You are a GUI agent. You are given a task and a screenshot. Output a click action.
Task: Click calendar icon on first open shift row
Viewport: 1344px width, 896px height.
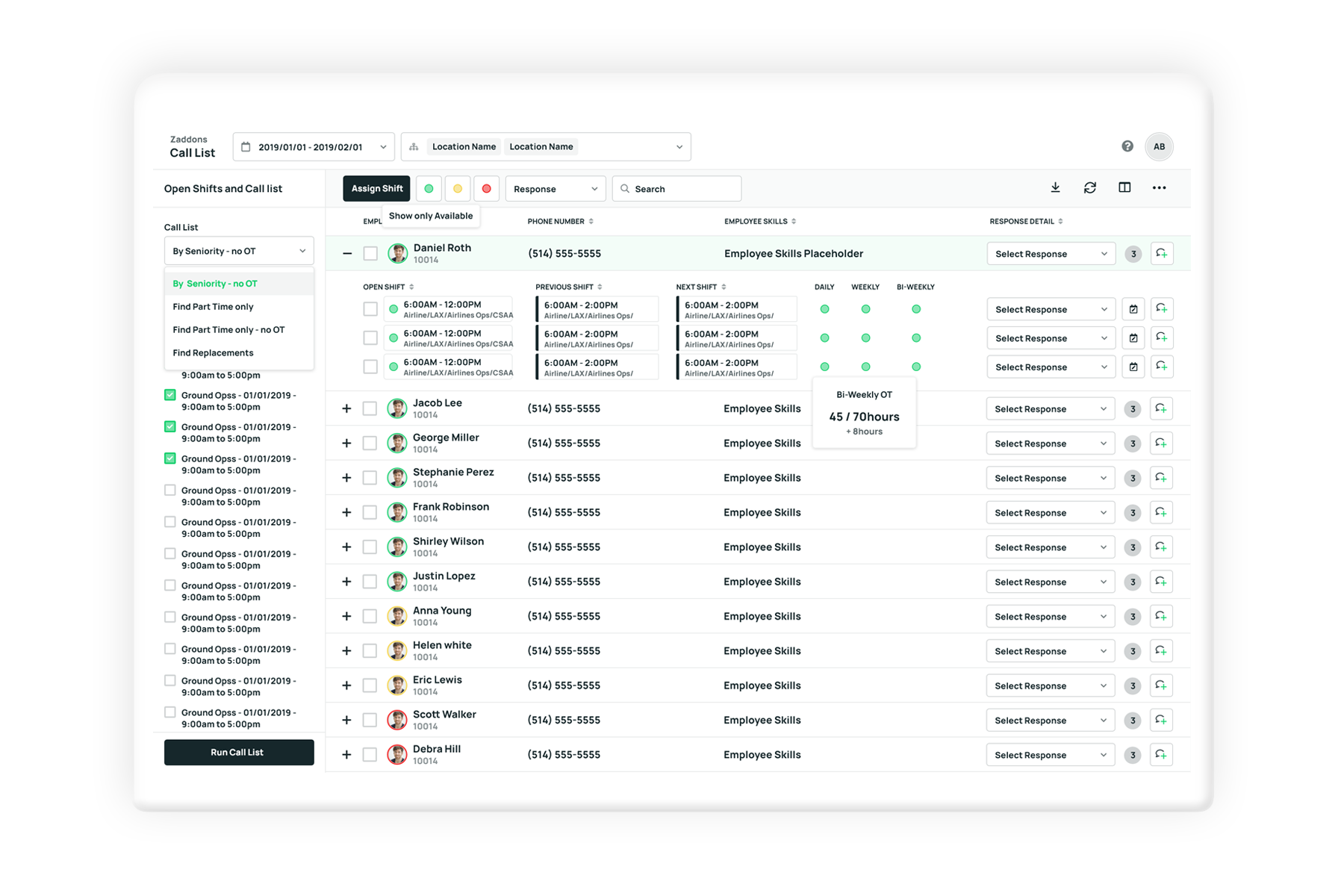(x=1133, y=309)
